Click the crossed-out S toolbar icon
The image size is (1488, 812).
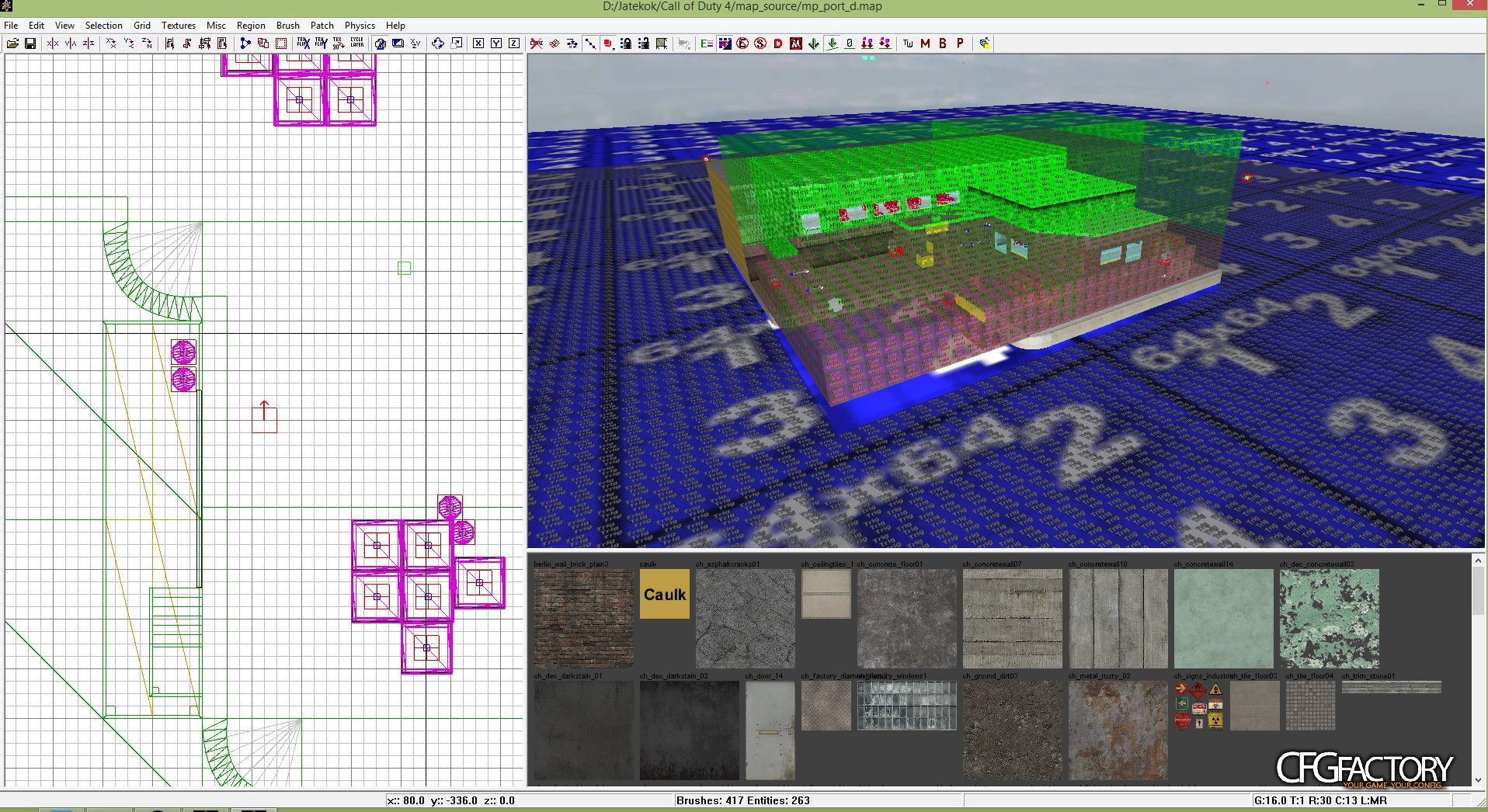(760, 43)
